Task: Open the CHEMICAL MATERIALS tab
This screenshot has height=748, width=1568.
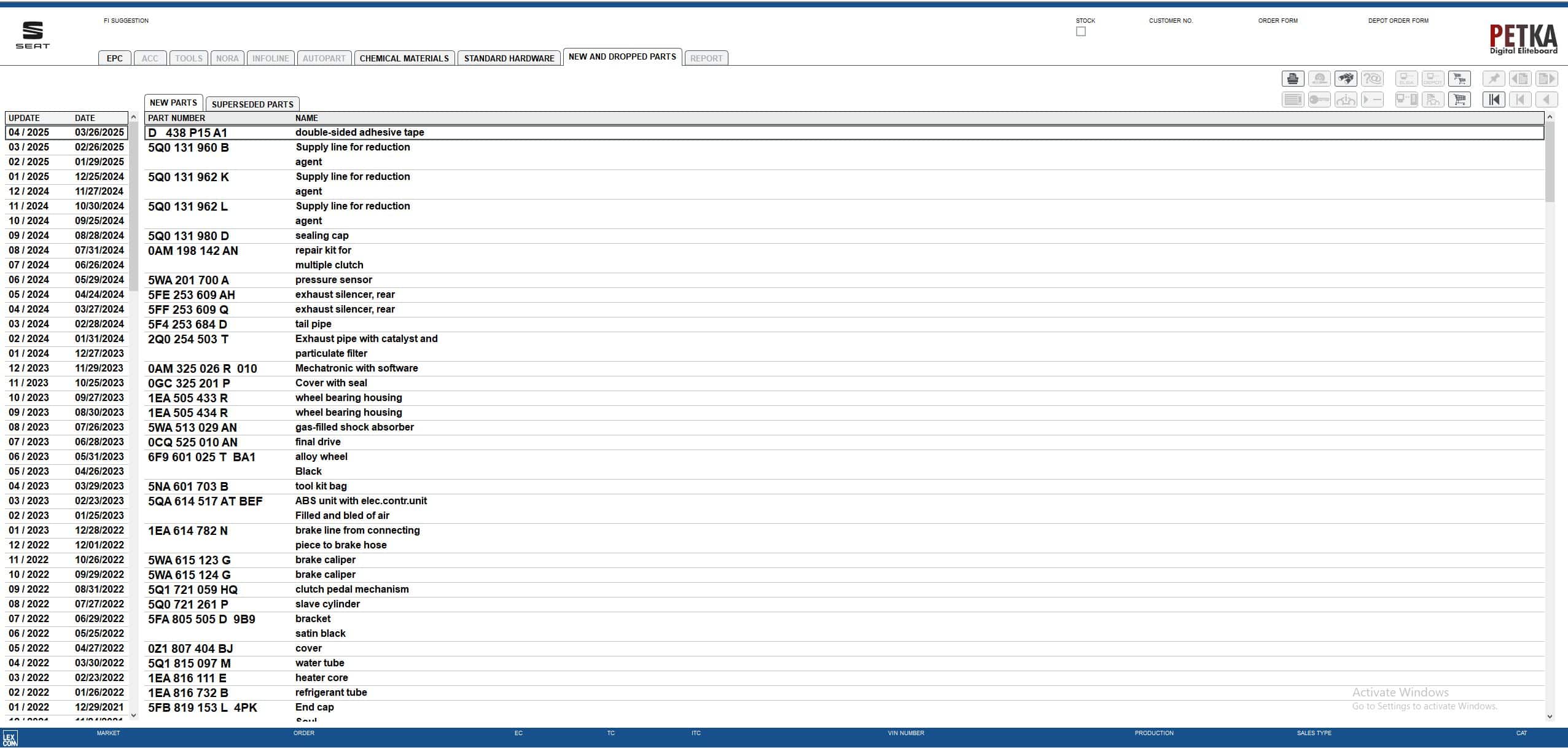Action: point(404,58)
